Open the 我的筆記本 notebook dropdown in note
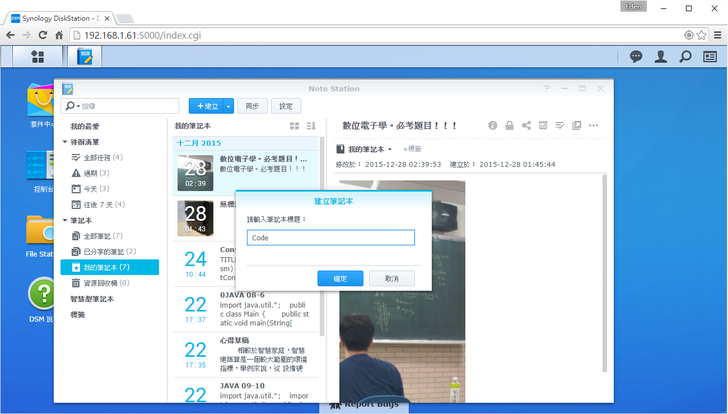Image resolution: width=728 pixels, height=414 pixels. (367, 149)
